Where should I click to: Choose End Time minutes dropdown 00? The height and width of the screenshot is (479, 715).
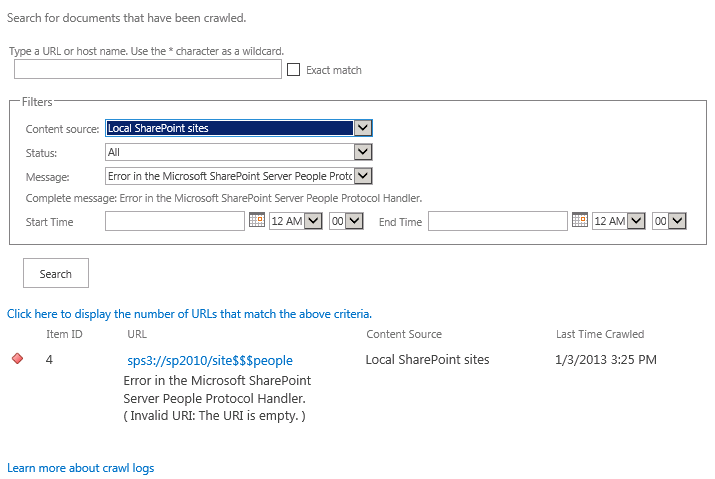coord(669,221)
